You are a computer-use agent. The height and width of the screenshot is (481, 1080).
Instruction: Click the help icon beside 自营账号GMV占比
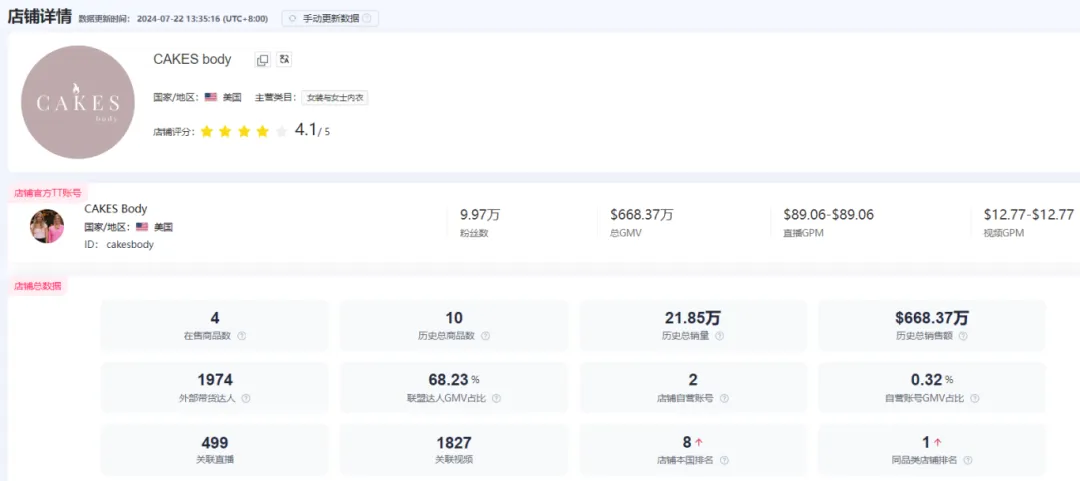point(974,398)
